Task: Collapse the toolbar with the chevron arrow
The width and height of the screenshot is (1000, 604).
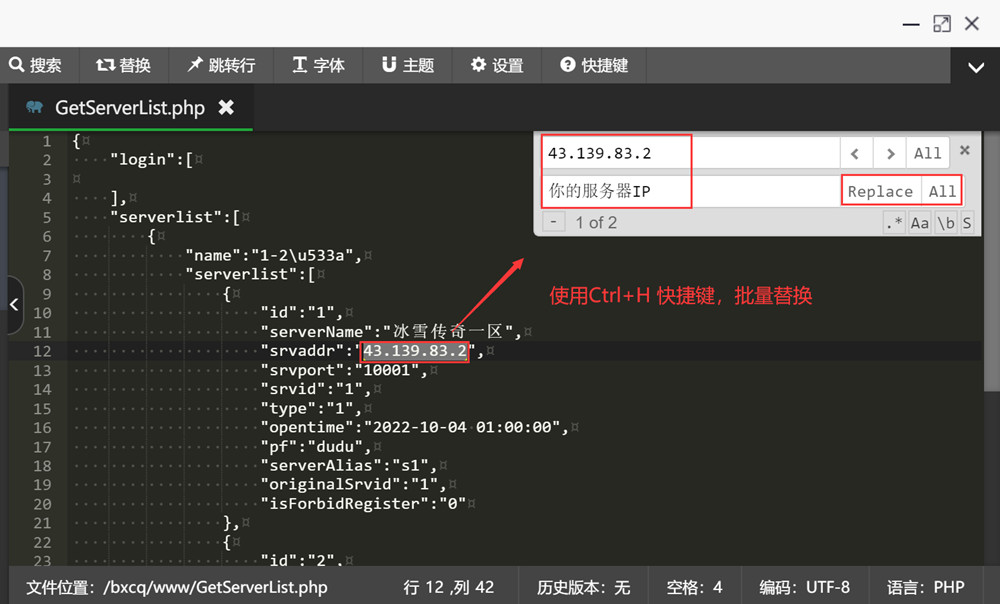Action: 976,67
